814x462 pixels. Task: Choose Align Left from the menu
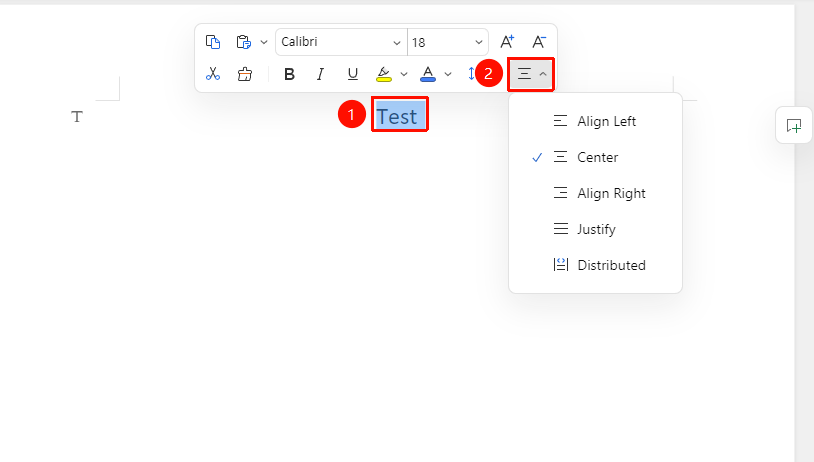coord(595,121)
